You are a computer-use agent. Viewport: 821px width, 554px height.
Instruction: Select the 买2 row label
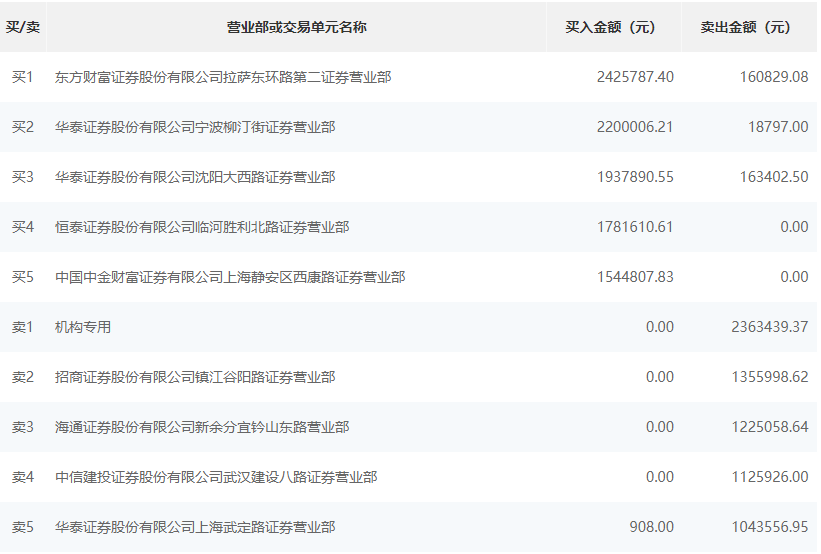pyautogui.click(x=23, y=127)
